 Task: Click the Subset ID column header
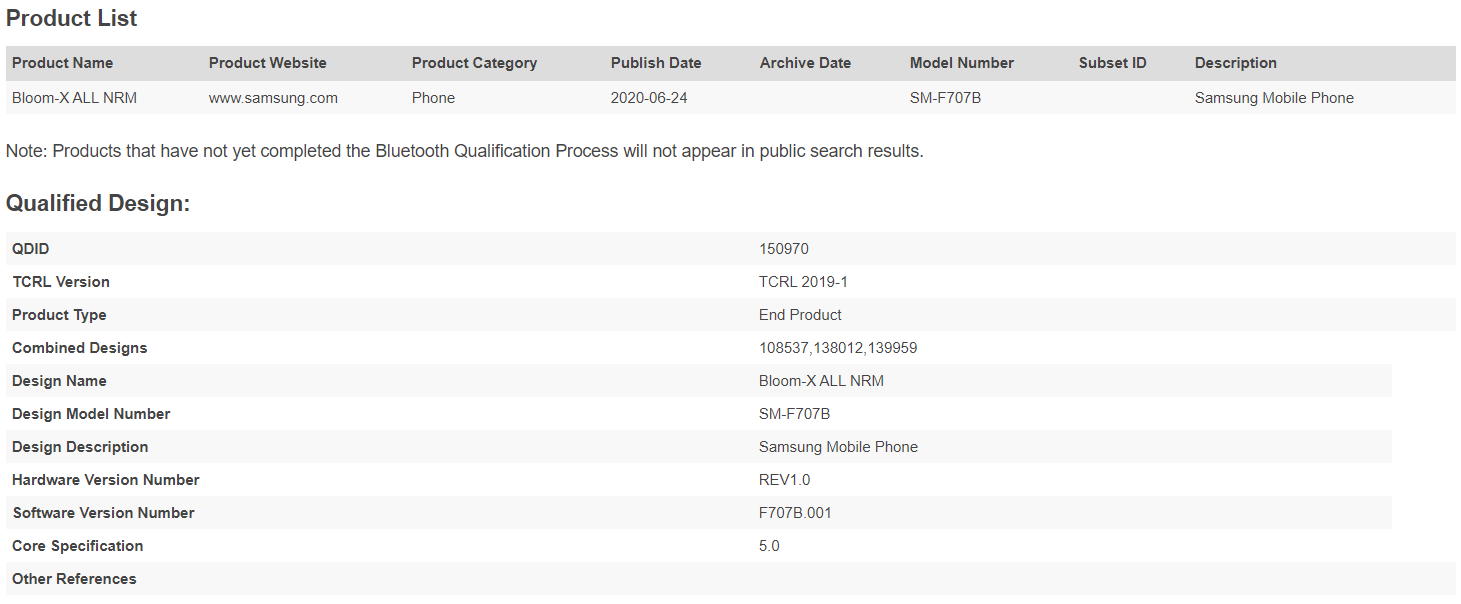pos(1112,63)
